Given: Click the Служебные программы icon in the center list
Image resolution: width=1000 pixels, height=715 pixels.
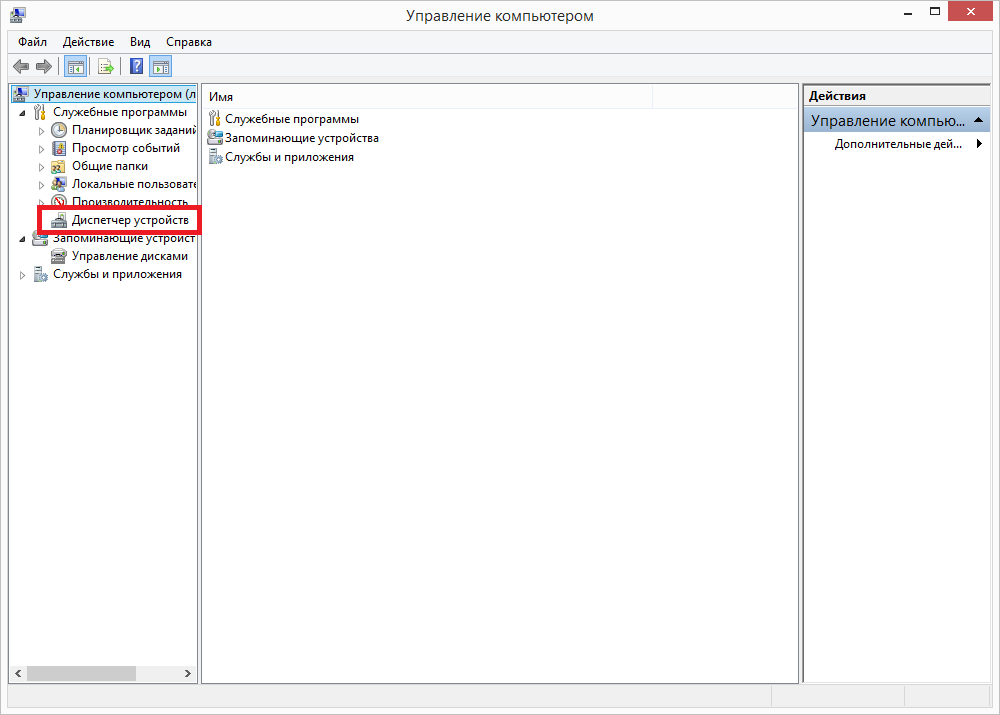Looking at the screenshot, I should [x=215, y=119].
